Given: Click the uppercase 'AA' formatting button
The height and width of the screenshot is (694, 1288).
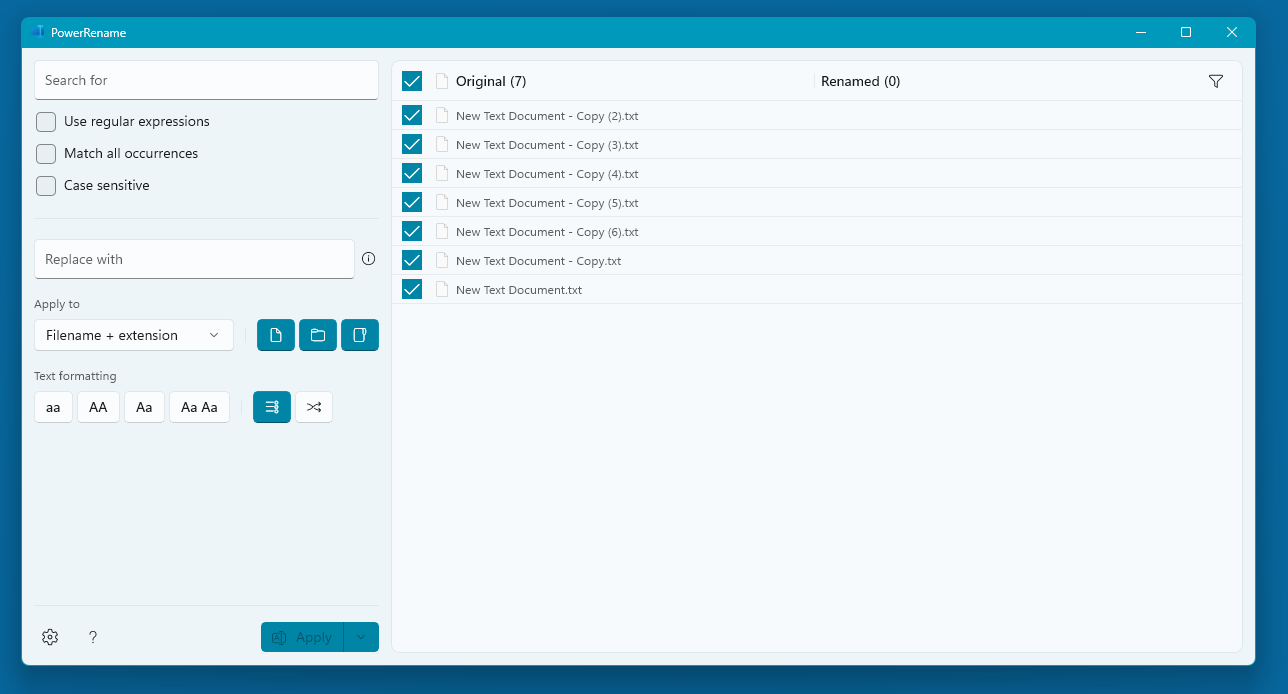Looking at the screenshot, I should (98, 407).
